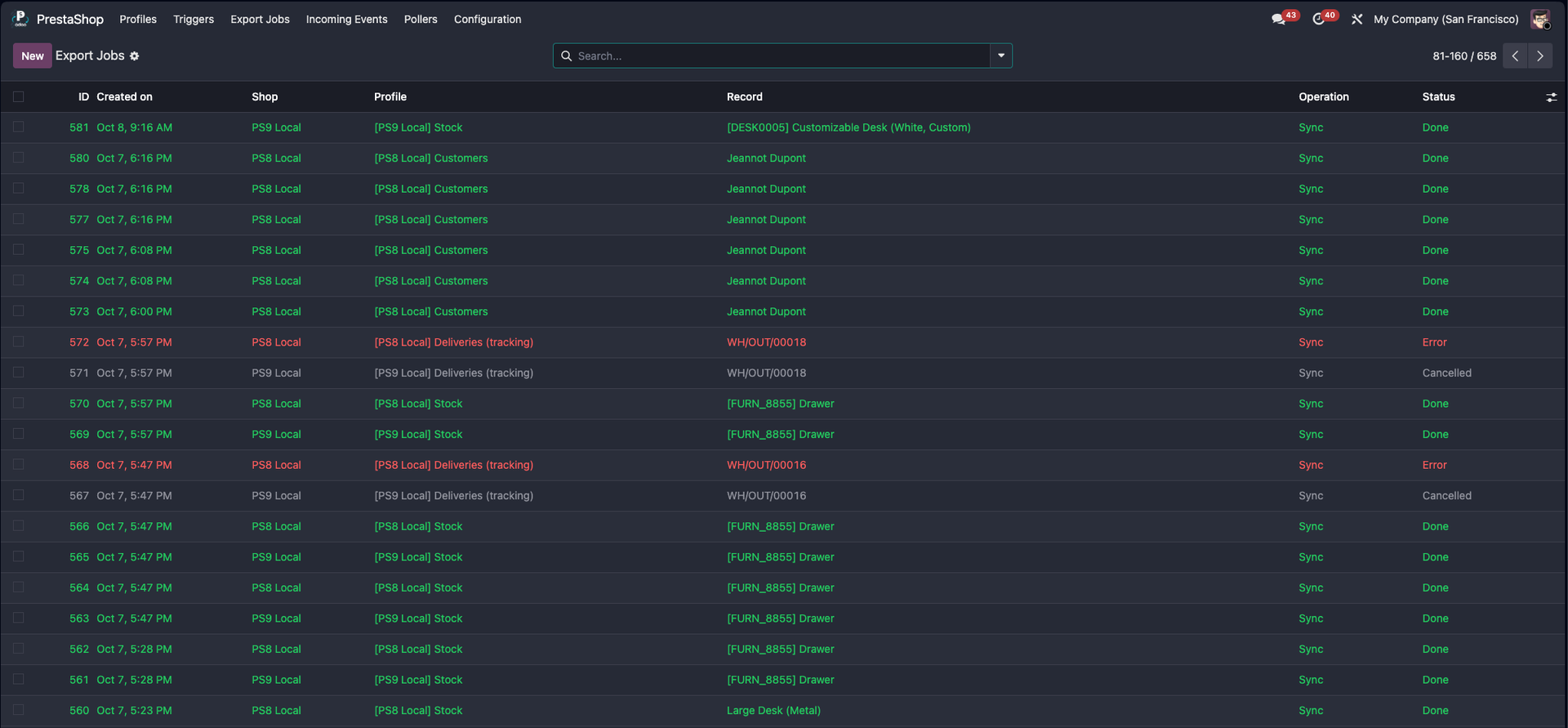Open optional columns adjust icon
This screenshot has width=1568, height=728.
point(1551,97)
